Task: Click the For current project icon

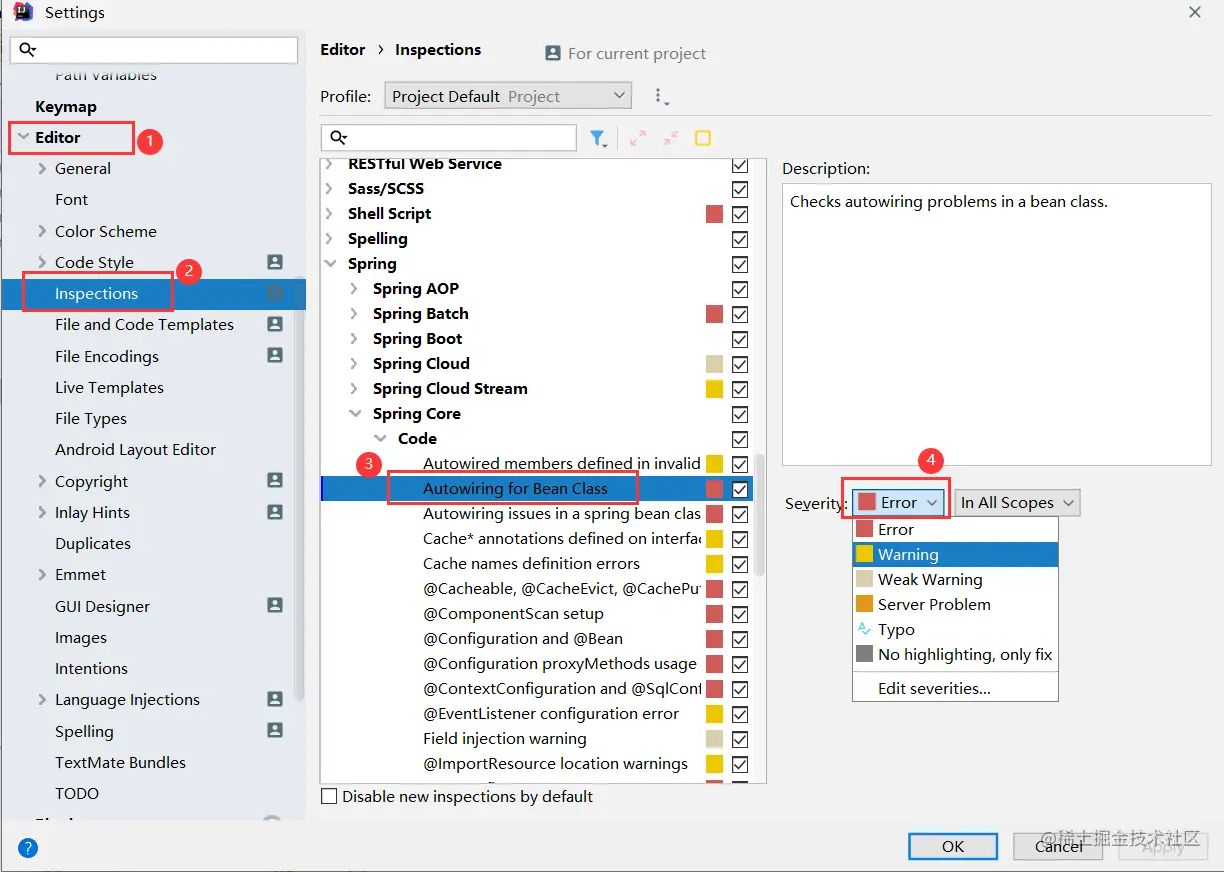Action: [x=553, y=53]
